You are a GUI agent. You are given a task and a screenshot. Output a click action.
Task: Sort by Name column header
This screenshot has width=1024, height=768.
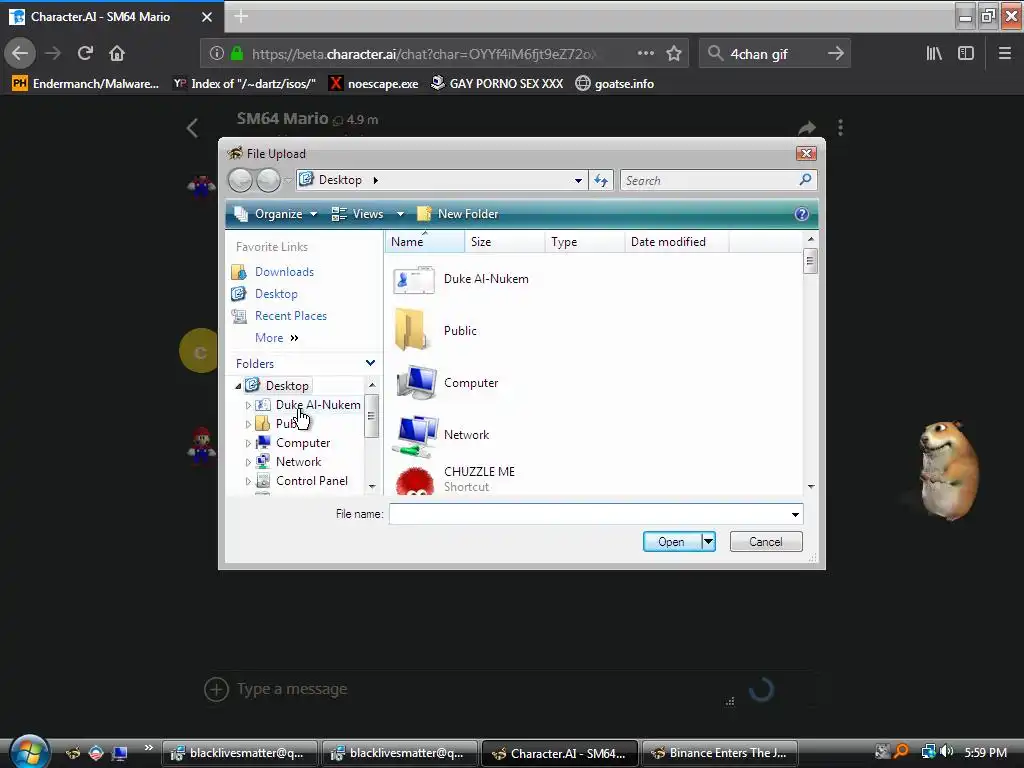(x=424, y=242)
